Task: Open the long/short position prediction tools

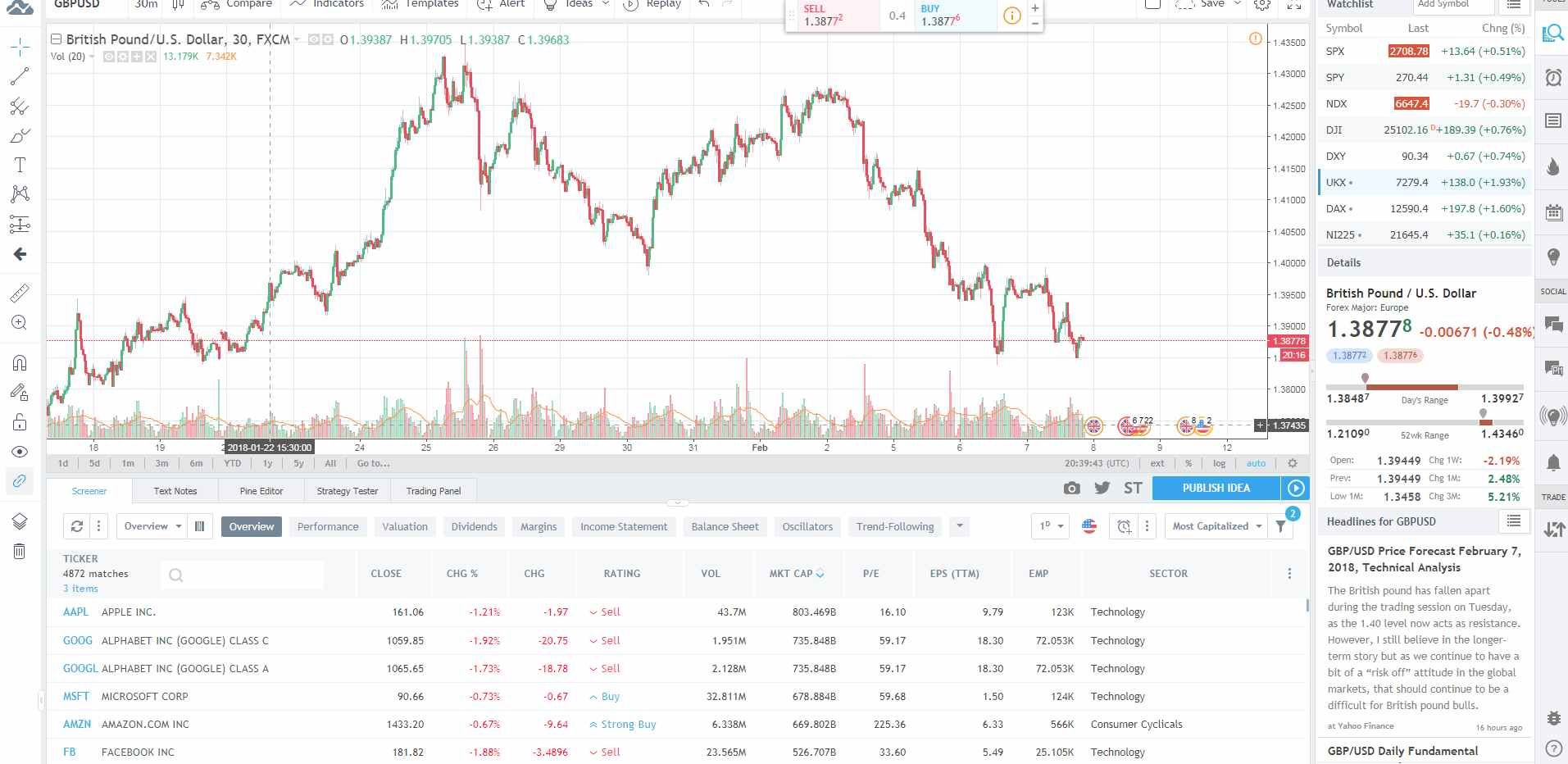Action: tap(20, 224)
